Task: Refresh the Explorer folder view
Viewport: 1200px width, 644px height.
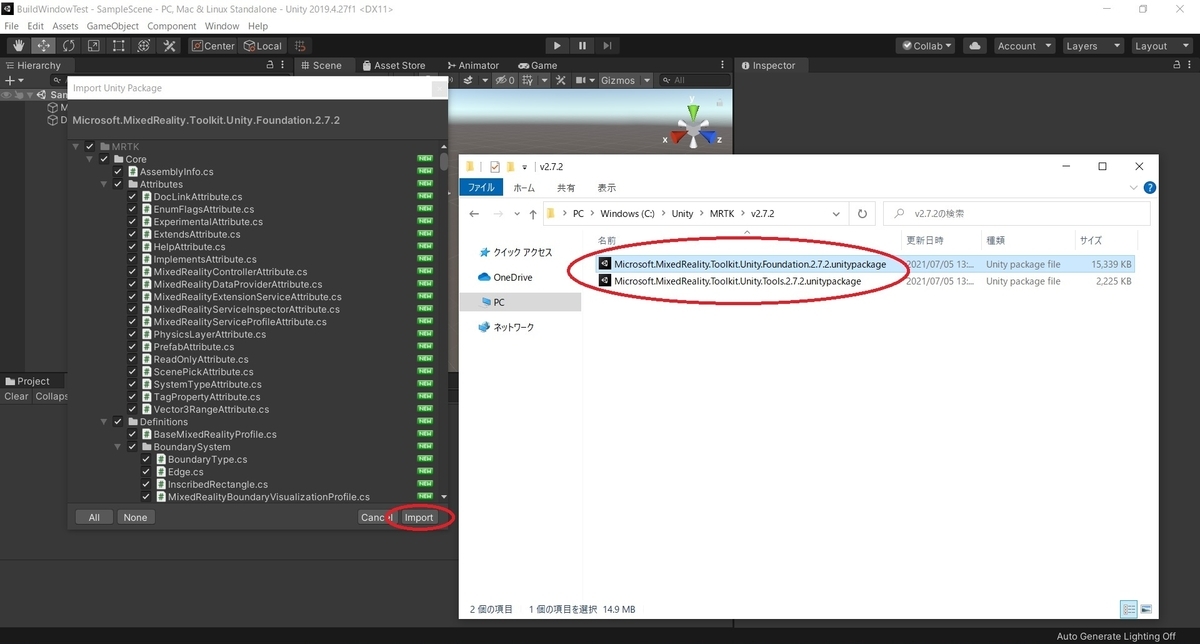Action: point(862,214)
